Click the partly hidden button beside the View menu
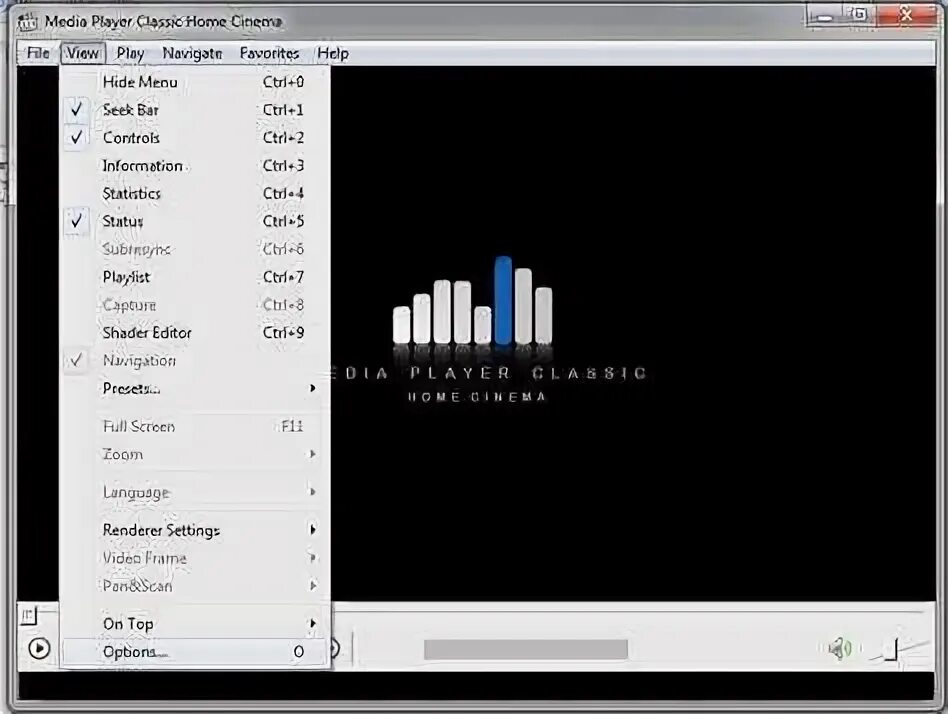 pyautogui.click(x=334, y=649)
